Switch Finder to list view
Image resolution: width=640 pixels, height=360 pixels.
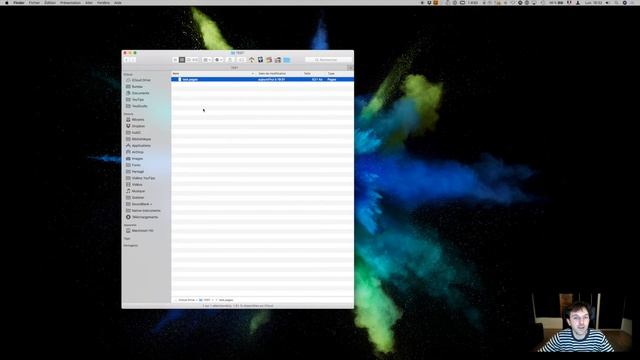[182, 60]
